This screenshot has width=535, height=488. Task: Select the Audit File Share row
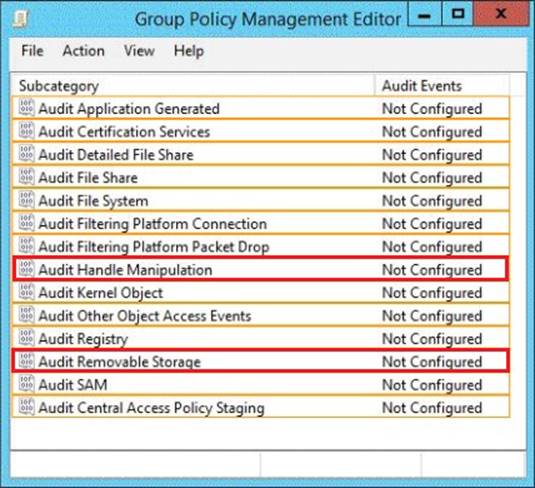coord(261,177)
